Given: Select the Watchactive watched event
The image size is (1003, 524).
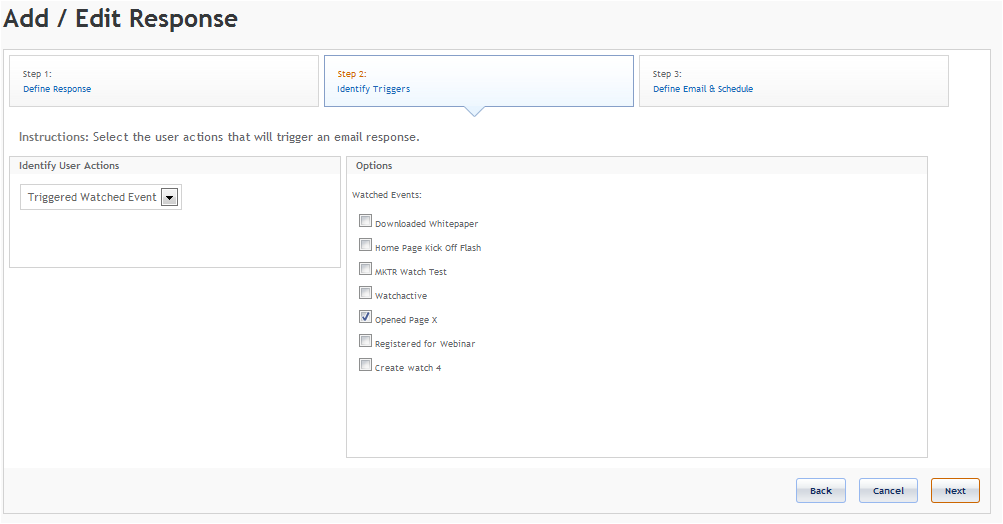Looking at the screenshot, I should click(x=365, y=293).
